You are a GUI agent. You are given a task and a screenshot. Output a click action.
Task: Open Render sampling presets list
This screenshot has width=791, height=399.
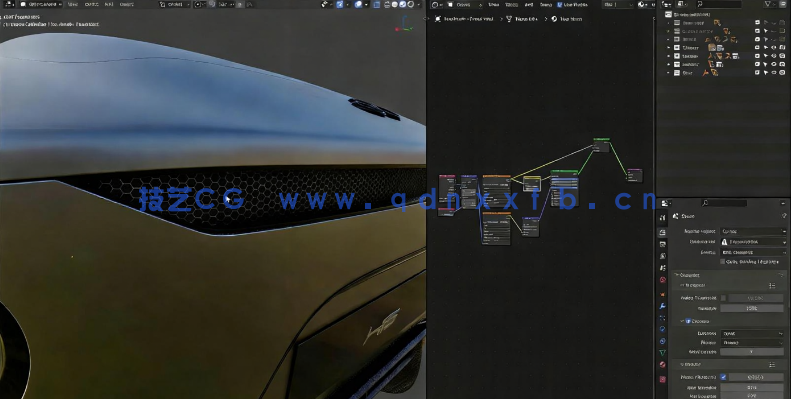772,364
